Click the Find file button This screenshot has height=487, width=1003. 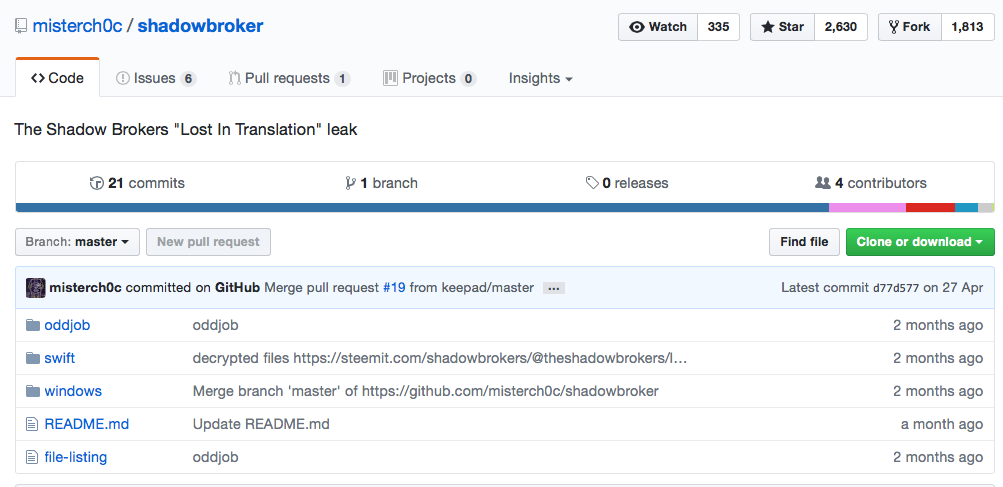coord(804,242)
